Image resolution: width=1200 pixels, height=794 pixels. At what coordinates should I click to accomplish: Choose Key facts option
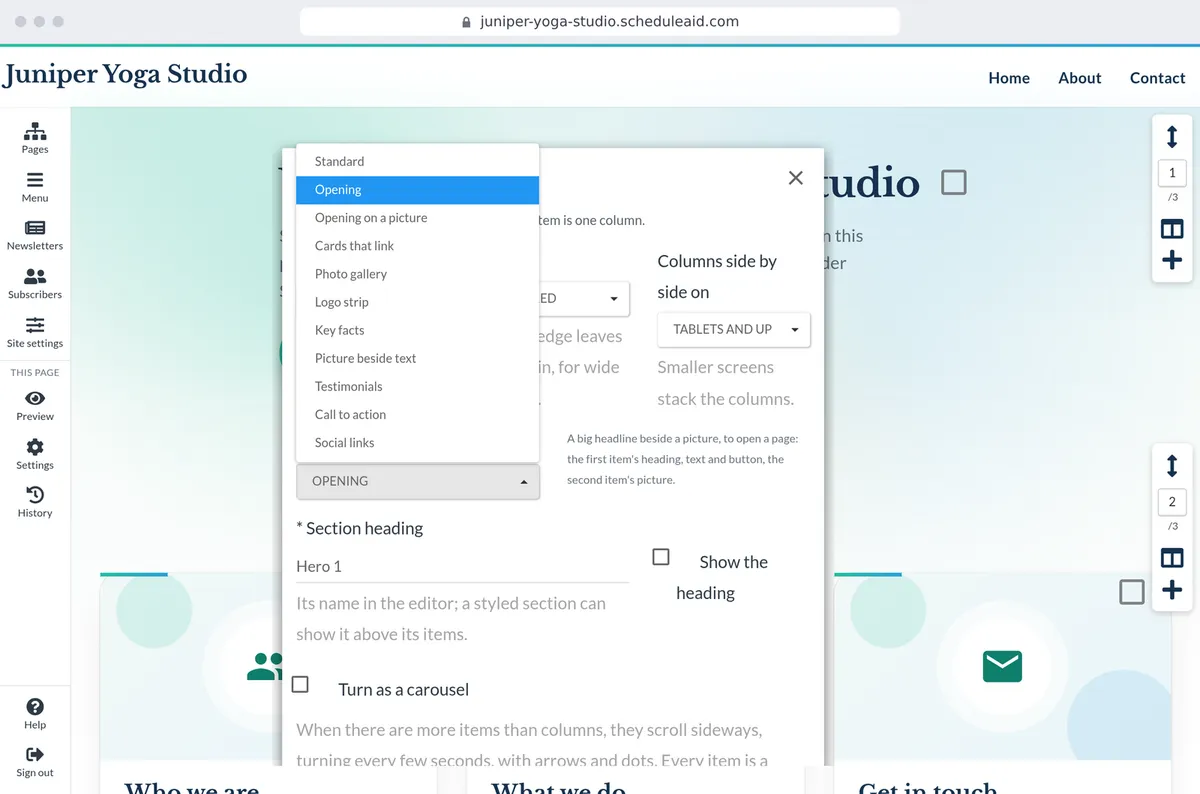[x=418, y=330]
